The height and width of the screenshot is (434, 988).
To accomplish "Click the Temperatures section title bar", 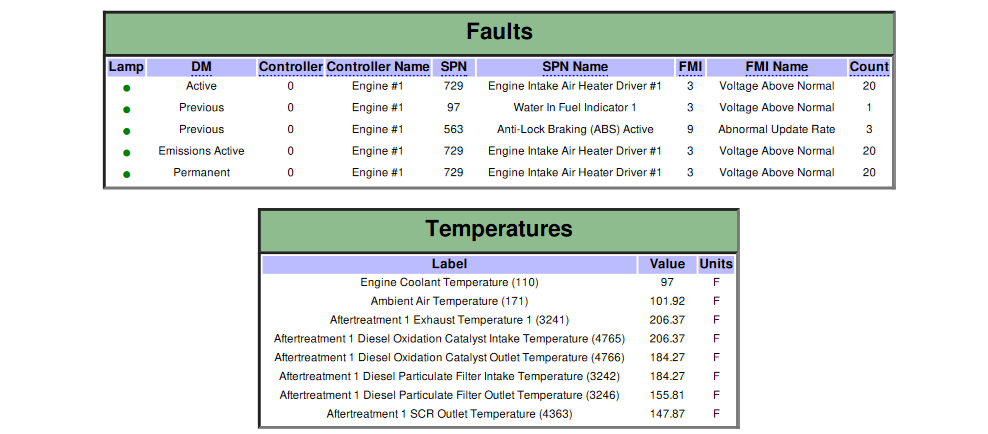I will (499, 229).
